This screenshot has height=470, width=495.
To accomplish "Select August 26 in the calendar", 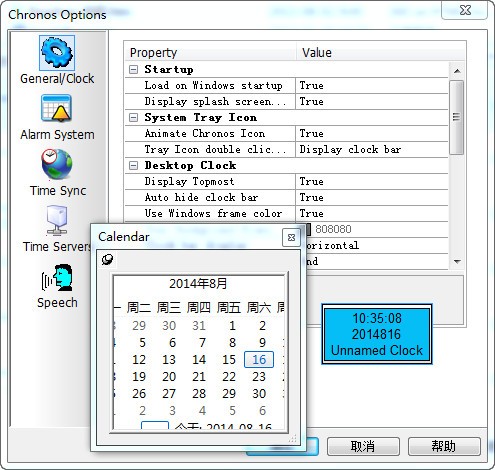I will pyautogui.click(x=139, y=394).
